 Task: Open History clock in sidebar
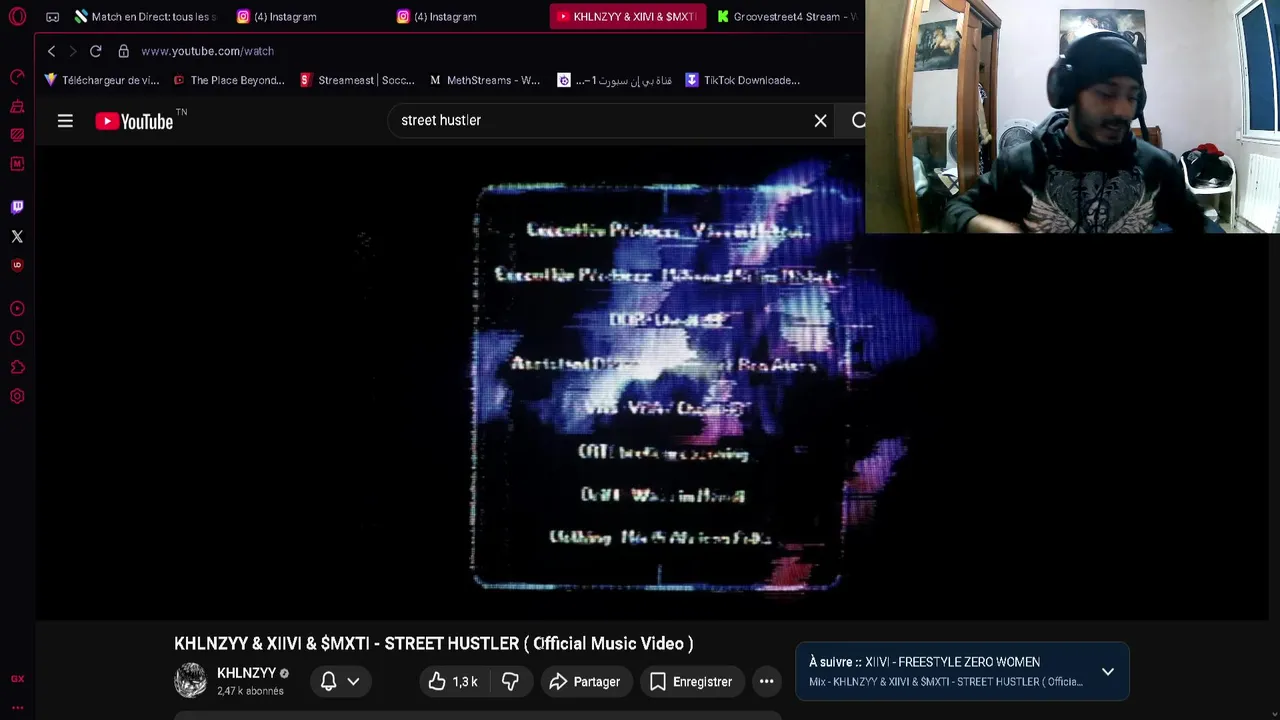[x=17, y=338]
